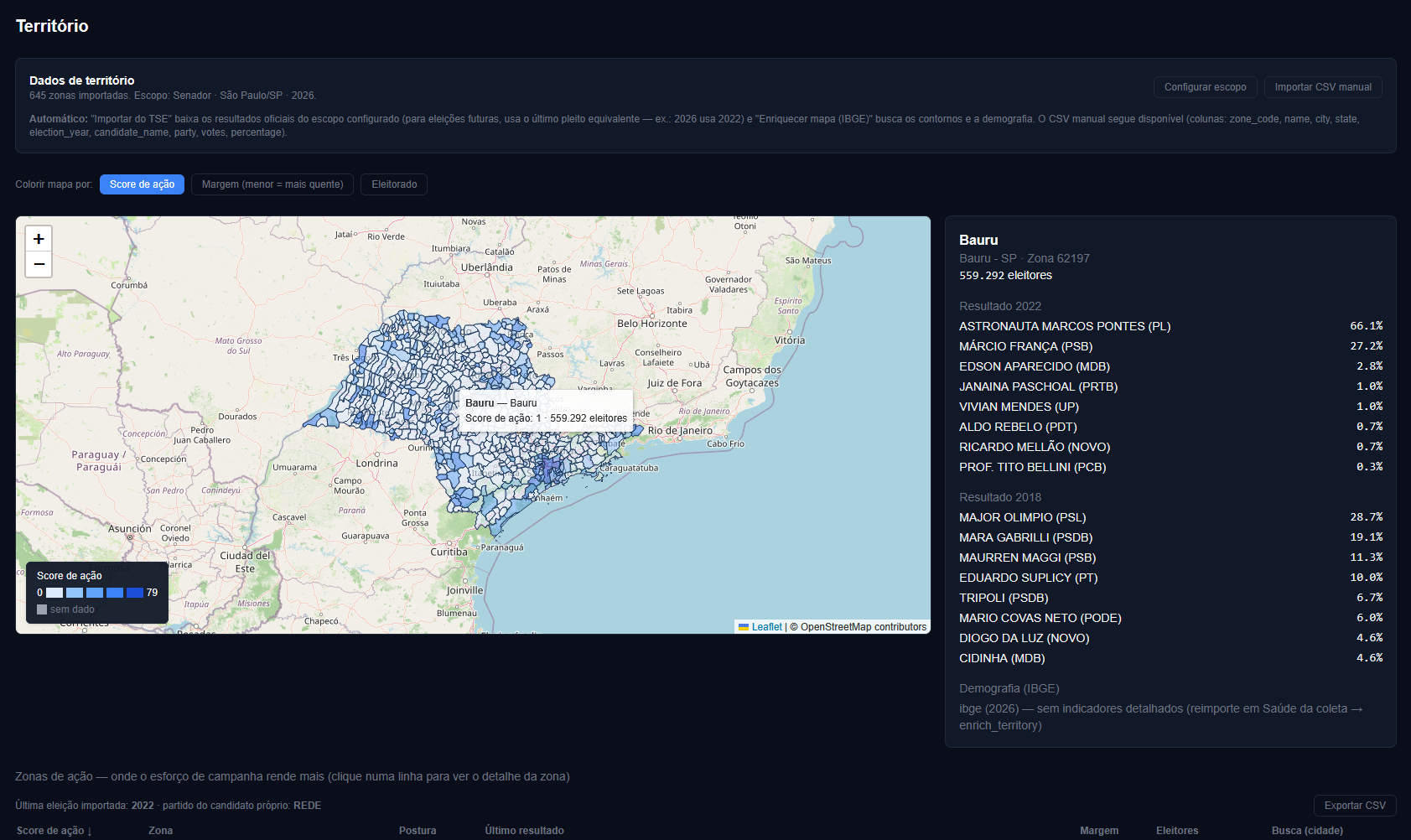Select 'ALDO REBELO (PDT)' row
The image size is (1411, 840).
click(1170, 427)
